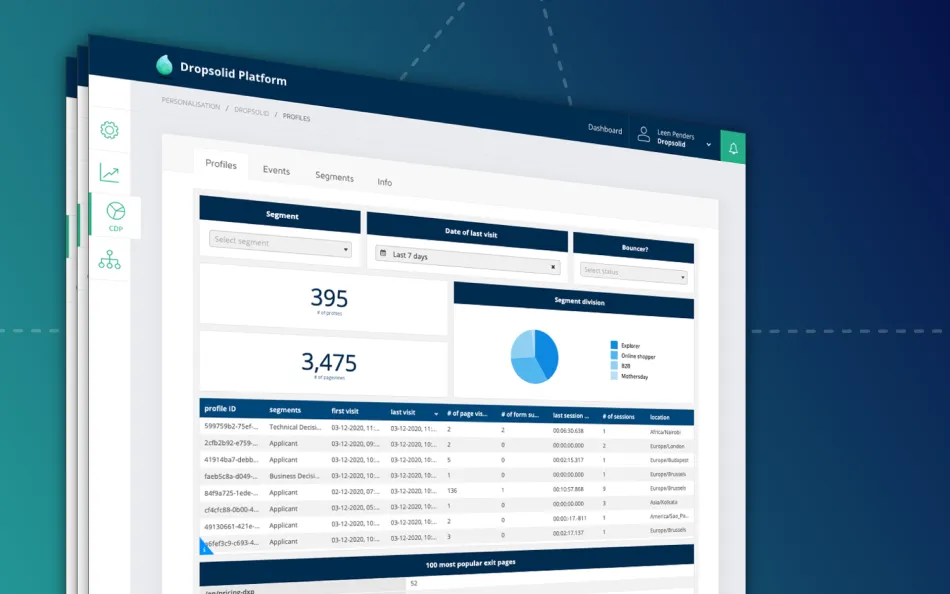This screenshot has height=594, width=950.
Task: Open the settings gear in the sidebar
Action: coord(109,130)
